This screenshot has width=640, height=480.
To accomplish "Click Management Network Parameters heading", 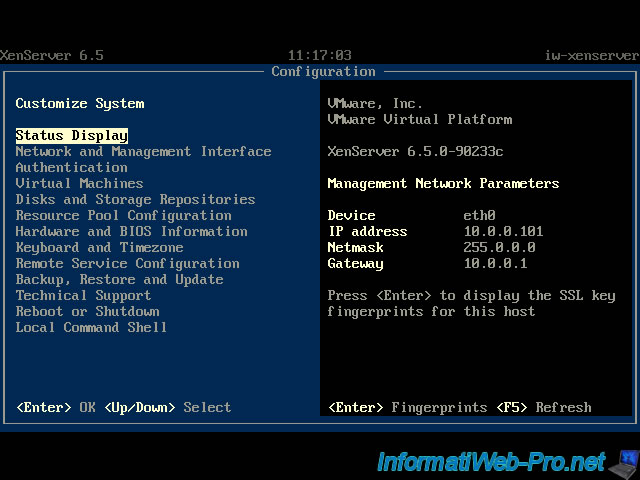I will coord(443,183).
